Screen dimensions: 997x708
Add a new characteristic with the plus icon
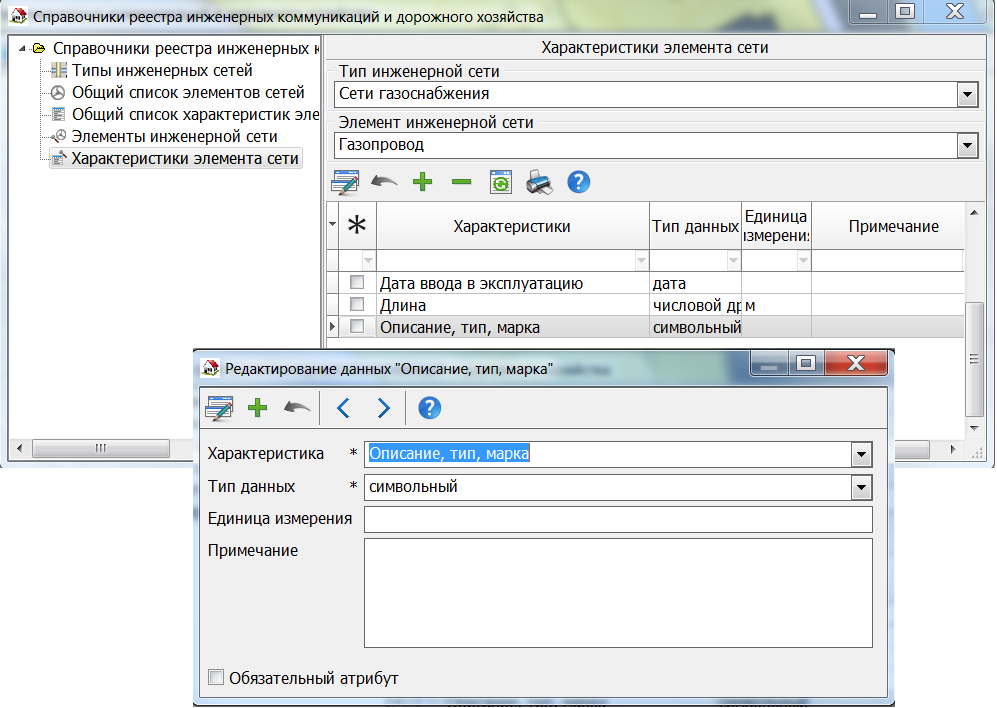pyautogui.click(x=422, y=182)
